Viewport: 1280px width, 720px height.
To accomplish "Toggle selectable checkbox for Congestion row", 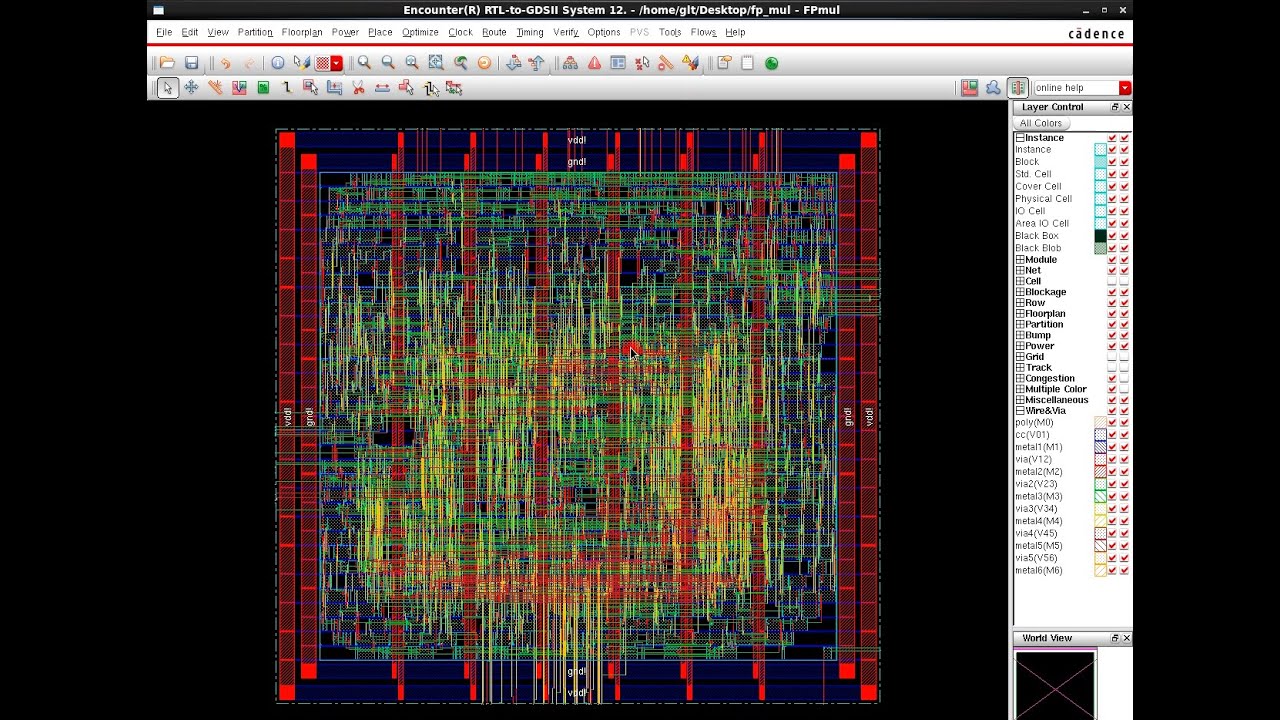I will (1125, 379).
